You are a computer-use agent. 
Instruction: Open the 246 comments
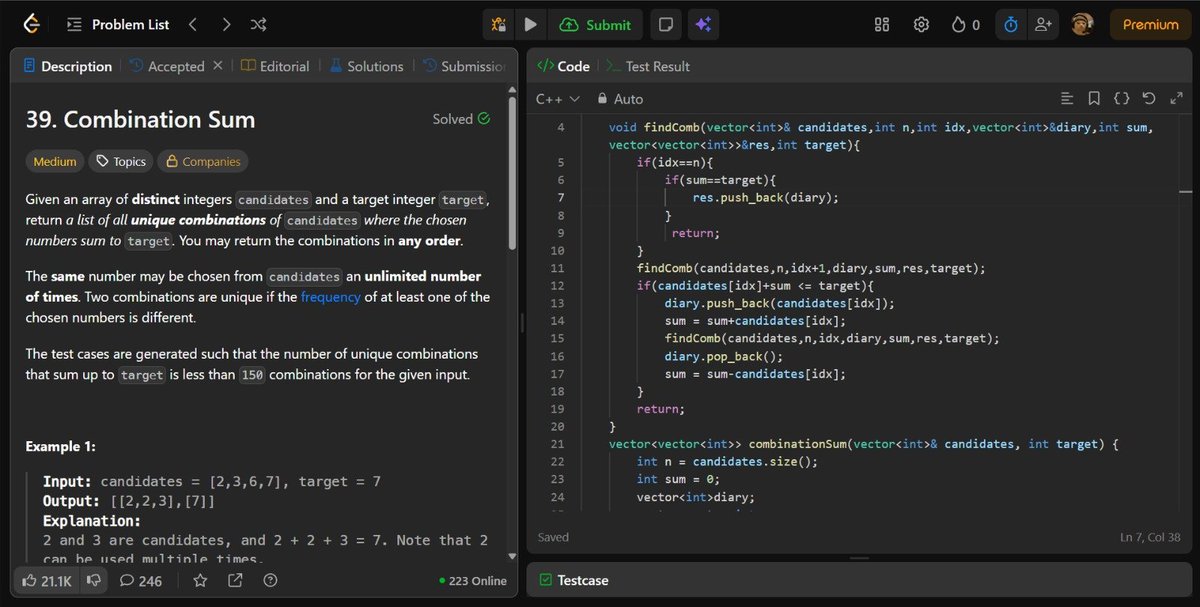(140, 580)
